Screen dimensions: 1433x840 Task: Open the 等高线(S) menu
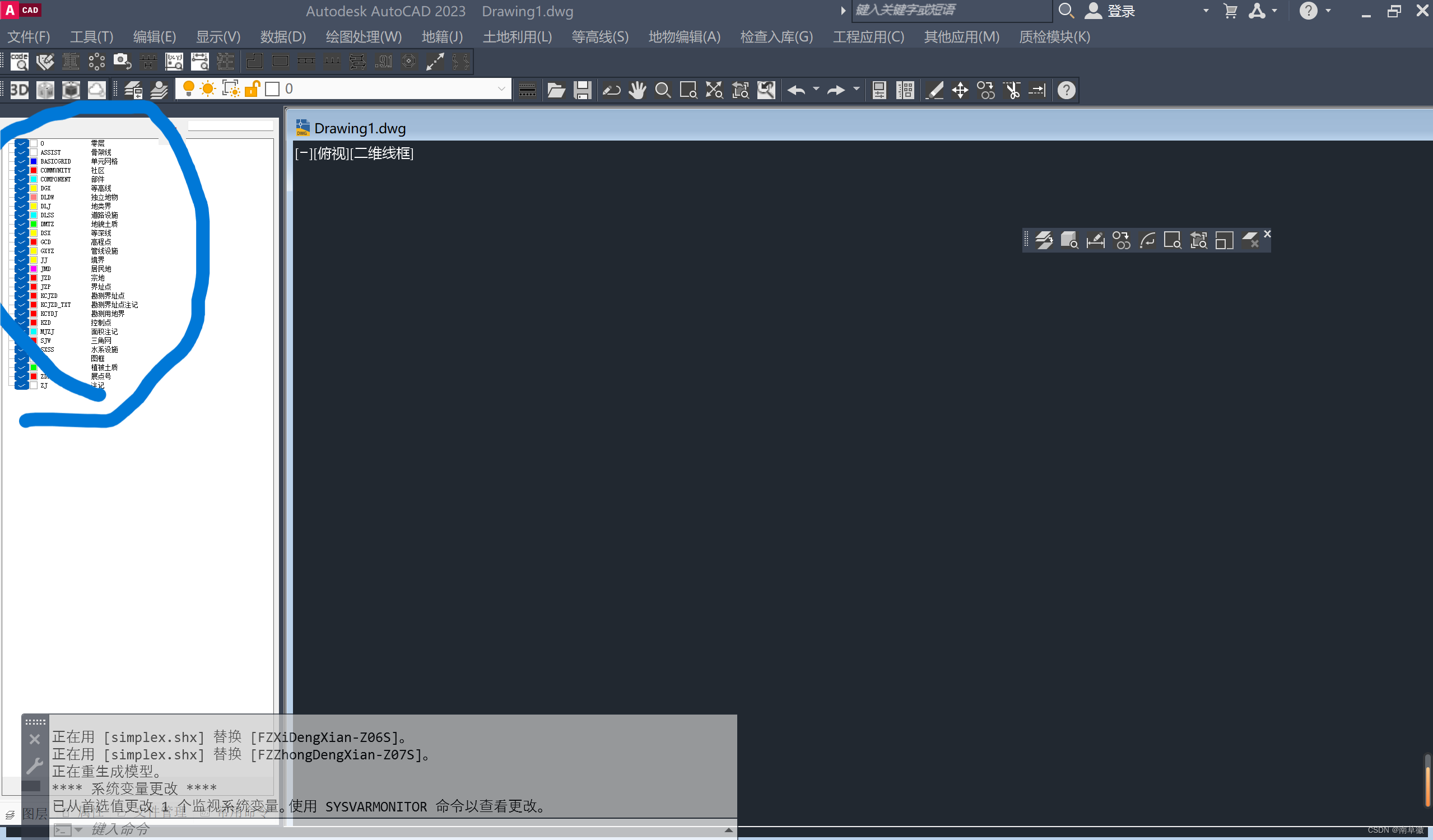coord(599,37)
